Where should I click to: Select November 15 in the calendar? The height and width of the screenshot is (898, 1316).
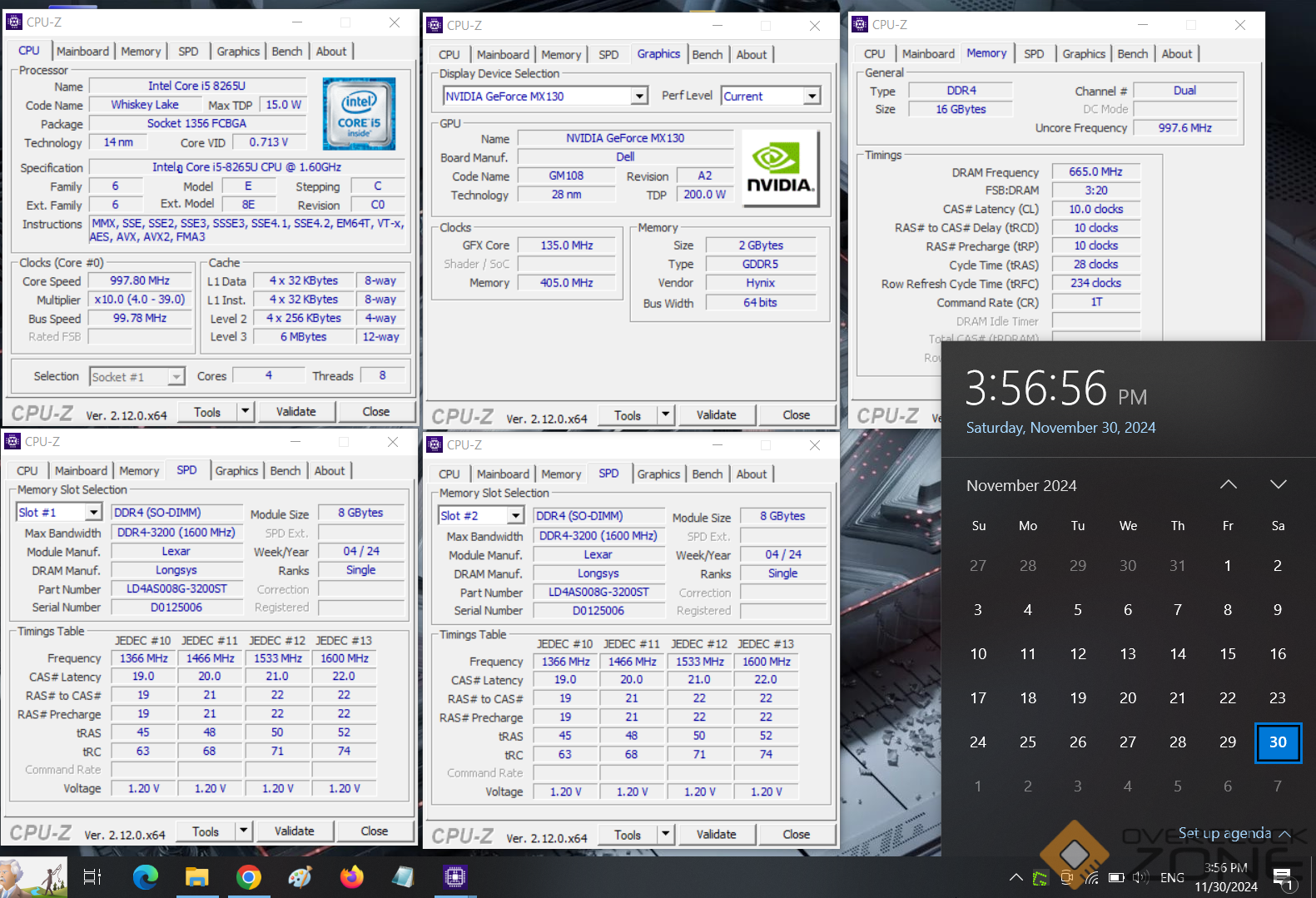(1227, 654)
